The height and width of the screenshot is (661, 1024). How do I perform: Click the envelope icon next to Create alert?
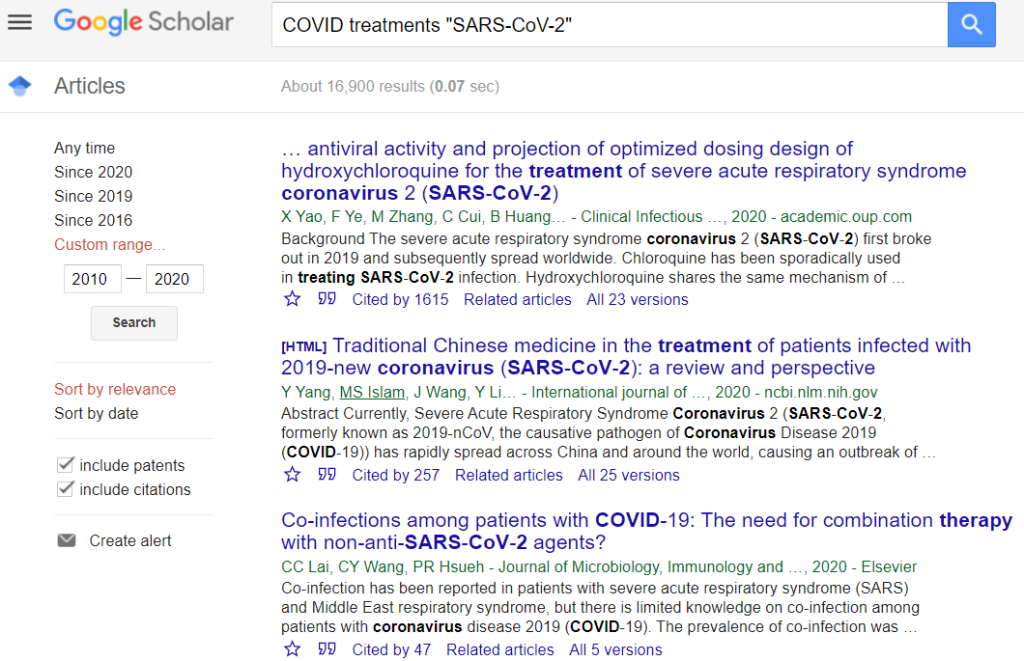(x=66, y=540)
